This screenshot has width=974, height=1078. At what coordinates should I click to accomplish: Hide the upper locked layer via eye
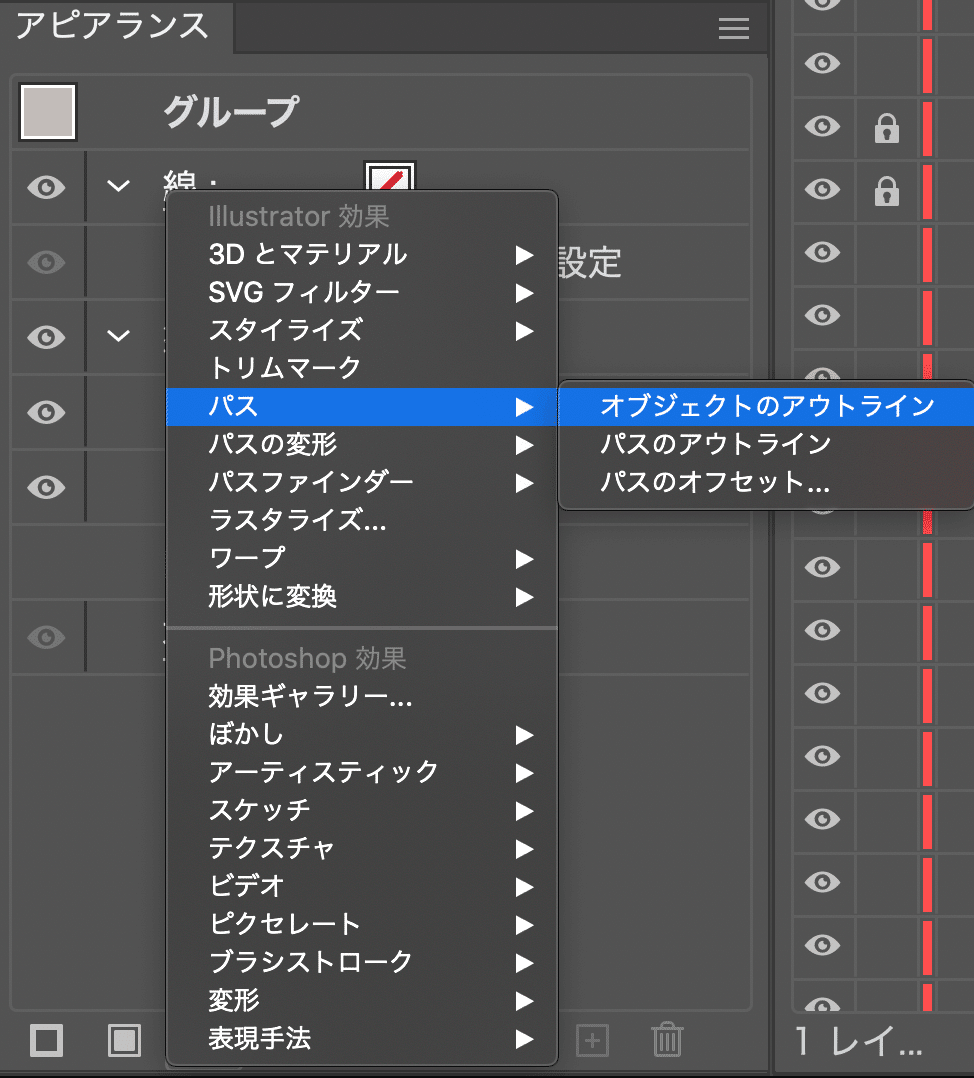point(822,126)
